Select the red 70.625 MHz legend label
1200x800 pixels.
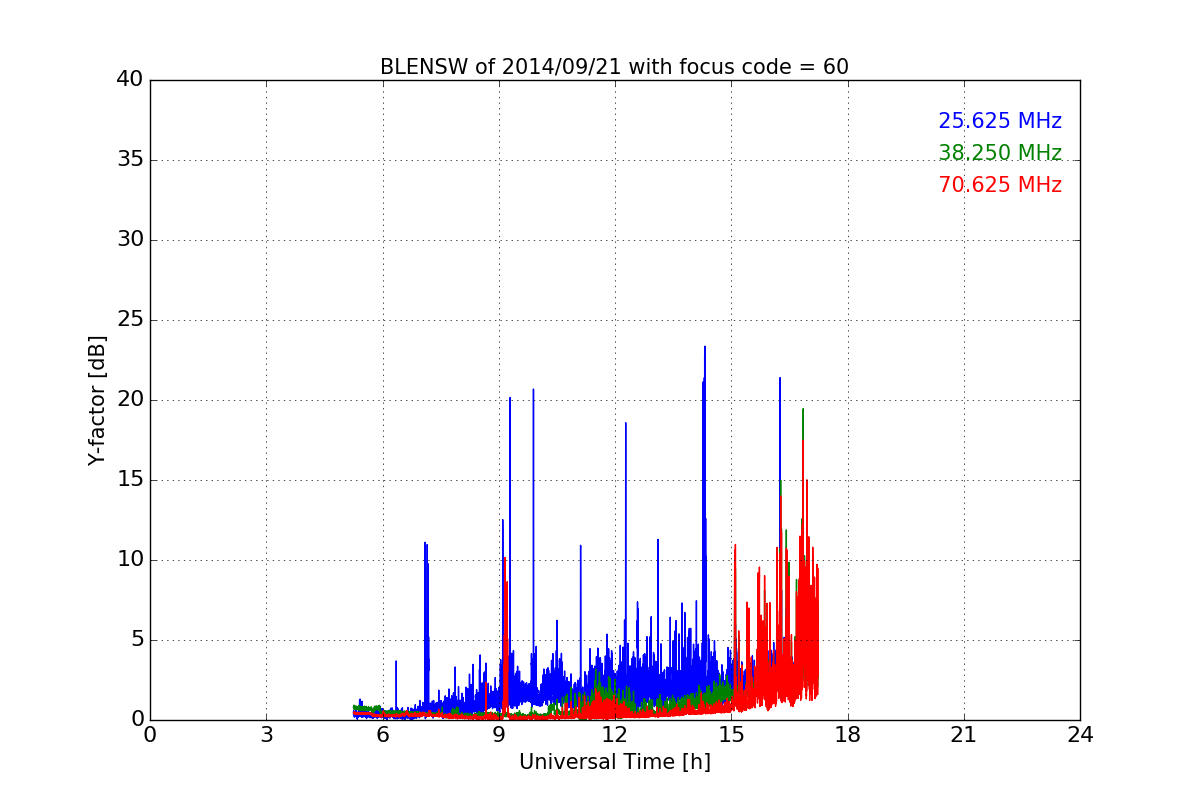[x=1000, y=185]
